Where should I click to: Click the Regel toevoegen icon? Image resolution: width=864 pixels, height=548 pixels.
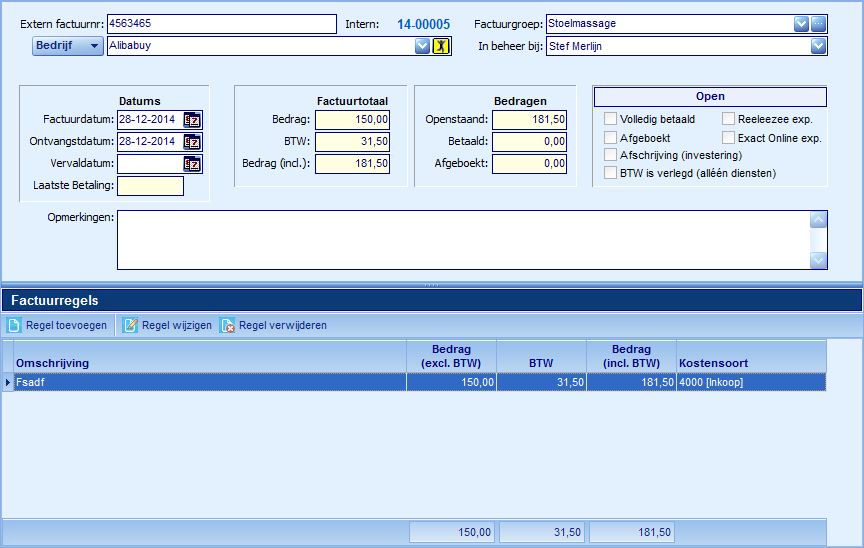pyautogui.click(x=14, y=325)
